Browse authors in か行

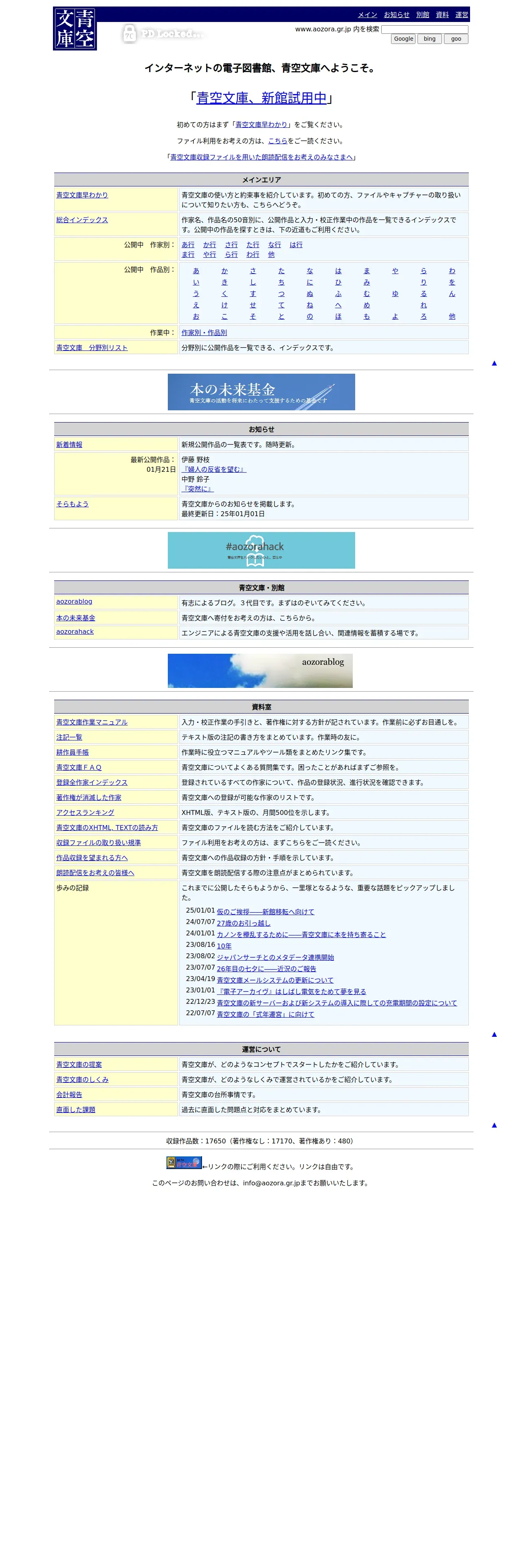click(209, 245)
